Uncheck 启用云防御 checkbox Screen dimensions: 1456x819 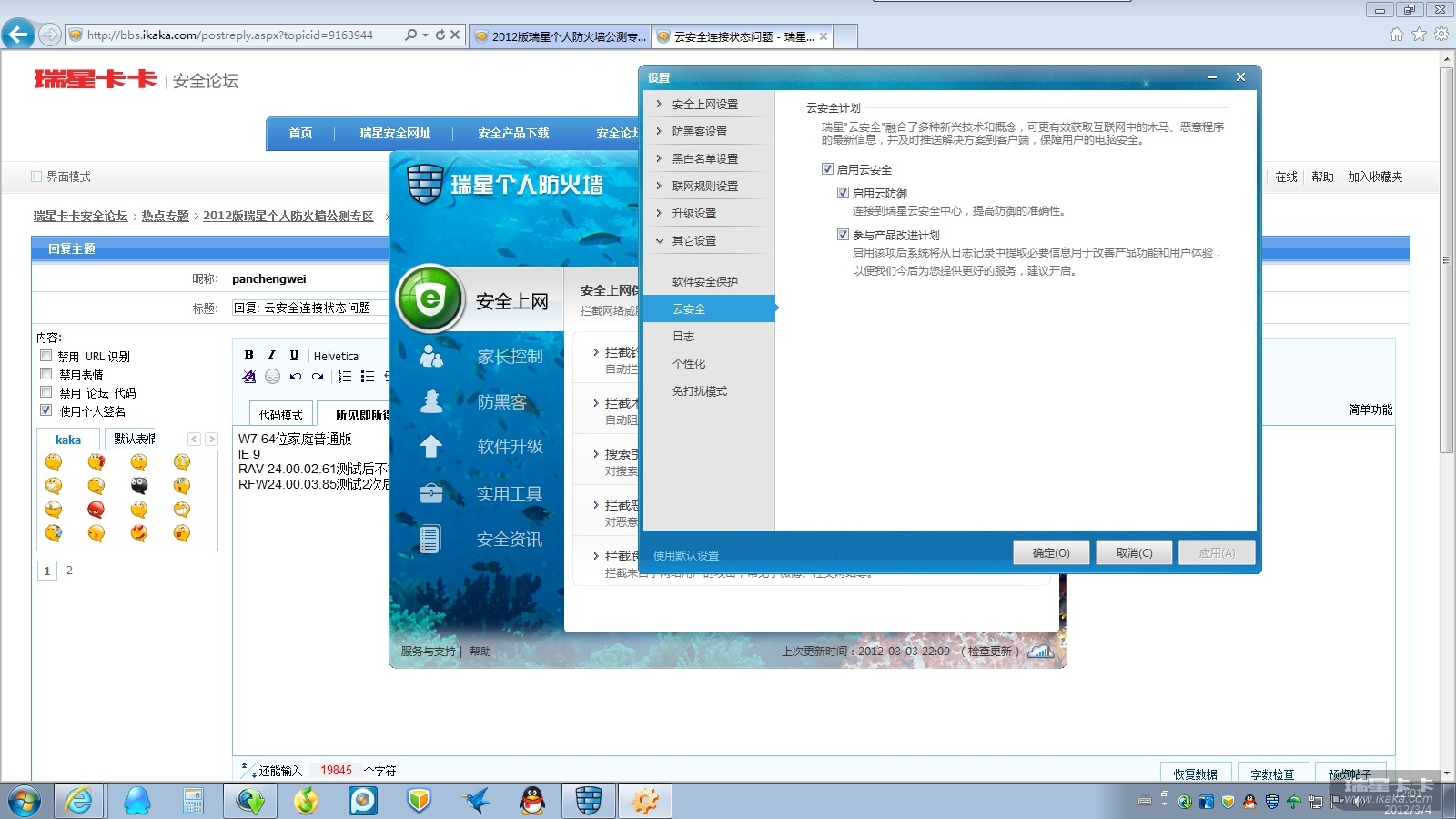(843, 193)
